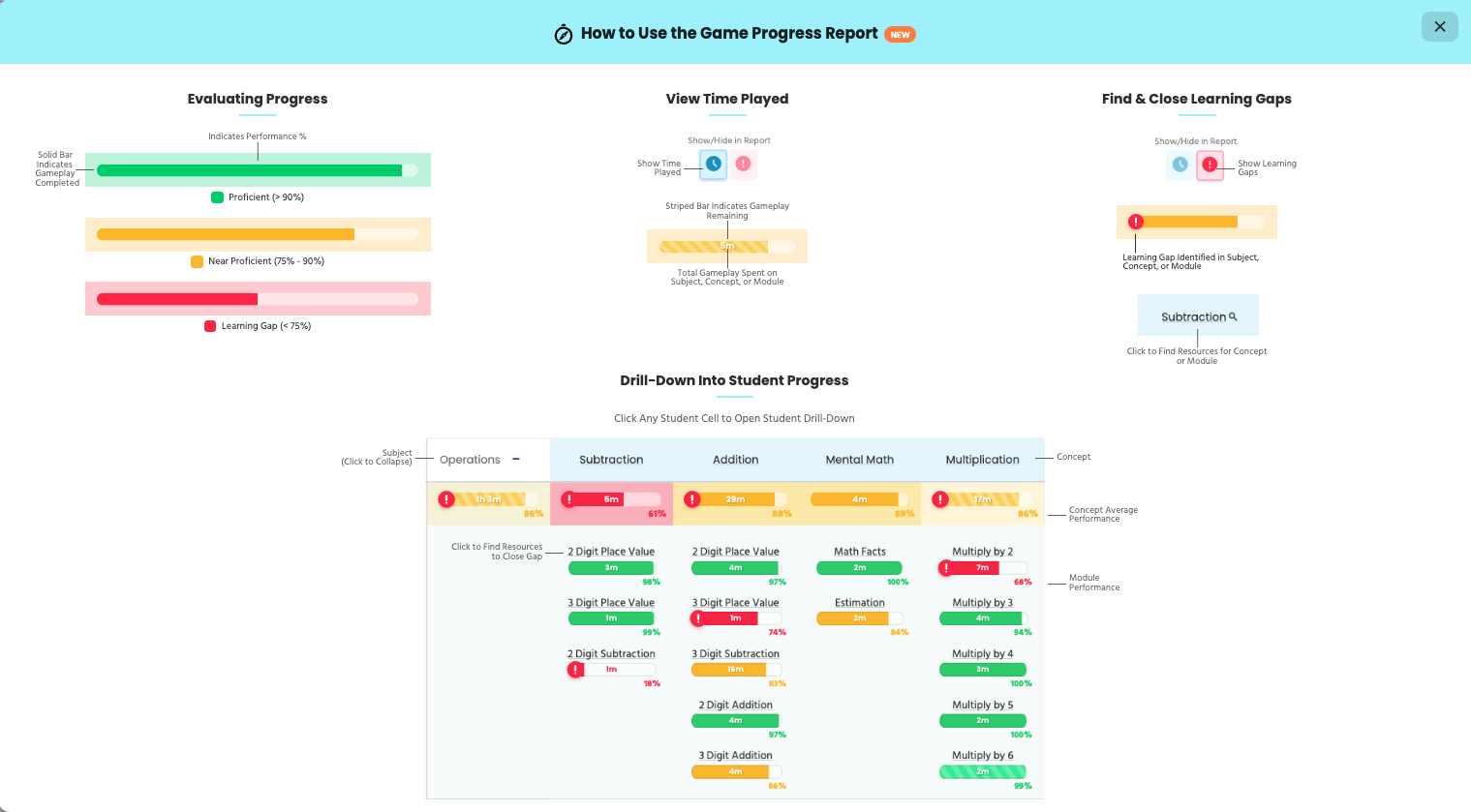
Task: Click the Multiply by 5 module label
Action: coord(983,706)
